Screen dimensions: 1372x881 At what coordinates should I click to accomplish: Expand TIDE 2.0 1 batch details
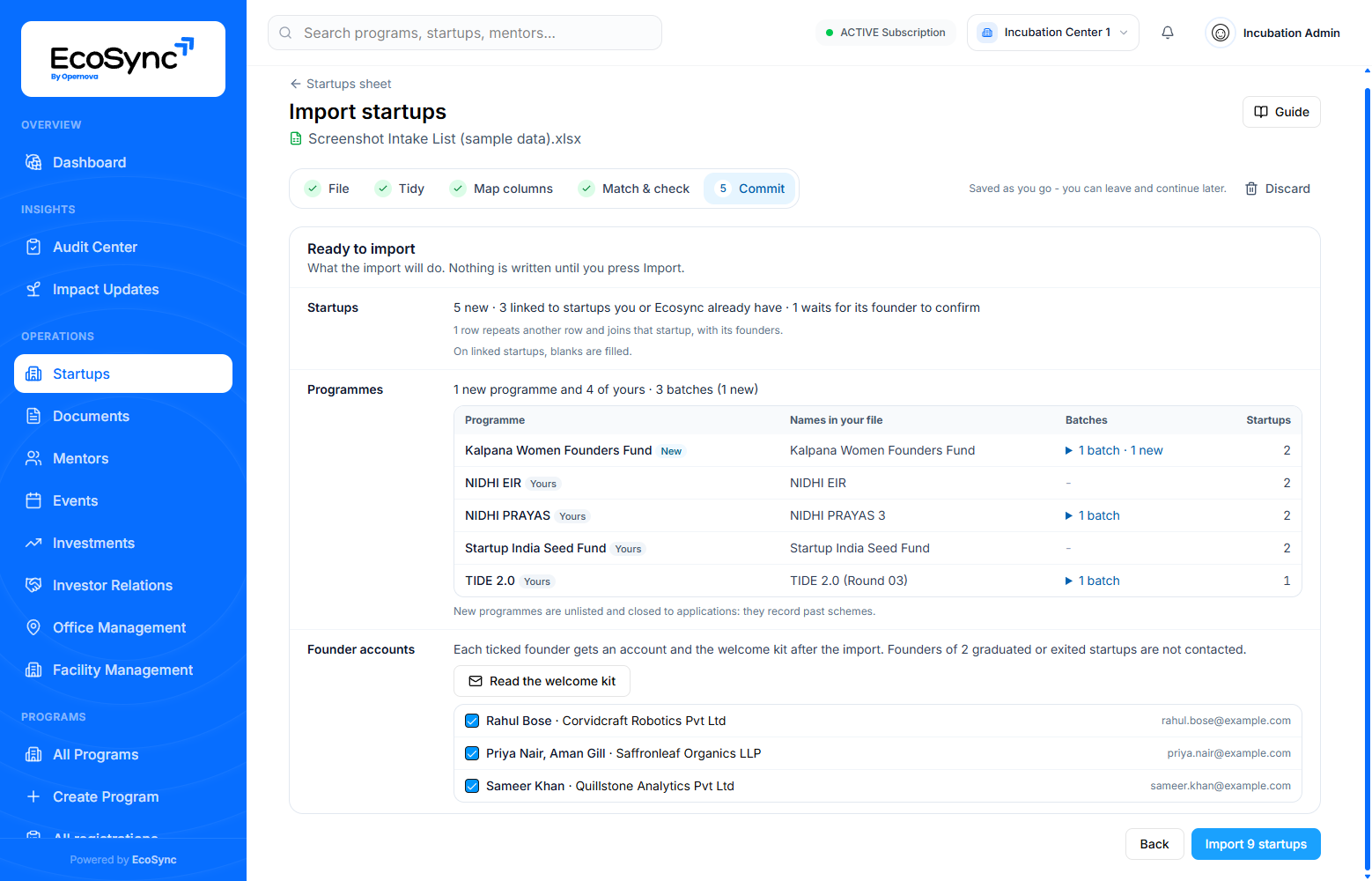click(1092, 581)
